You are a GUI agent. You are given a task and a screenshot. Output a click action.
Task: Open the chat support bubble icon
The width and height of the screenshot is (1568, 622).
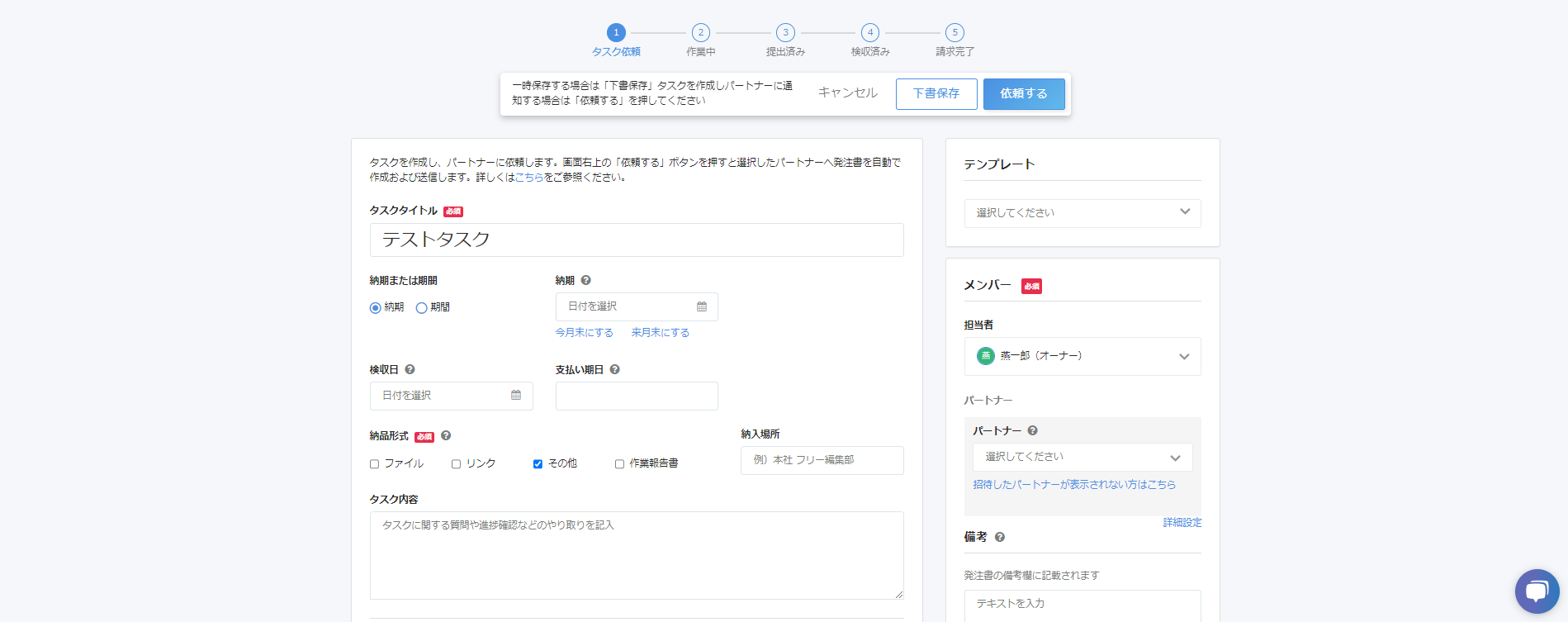pos(1537,591)
